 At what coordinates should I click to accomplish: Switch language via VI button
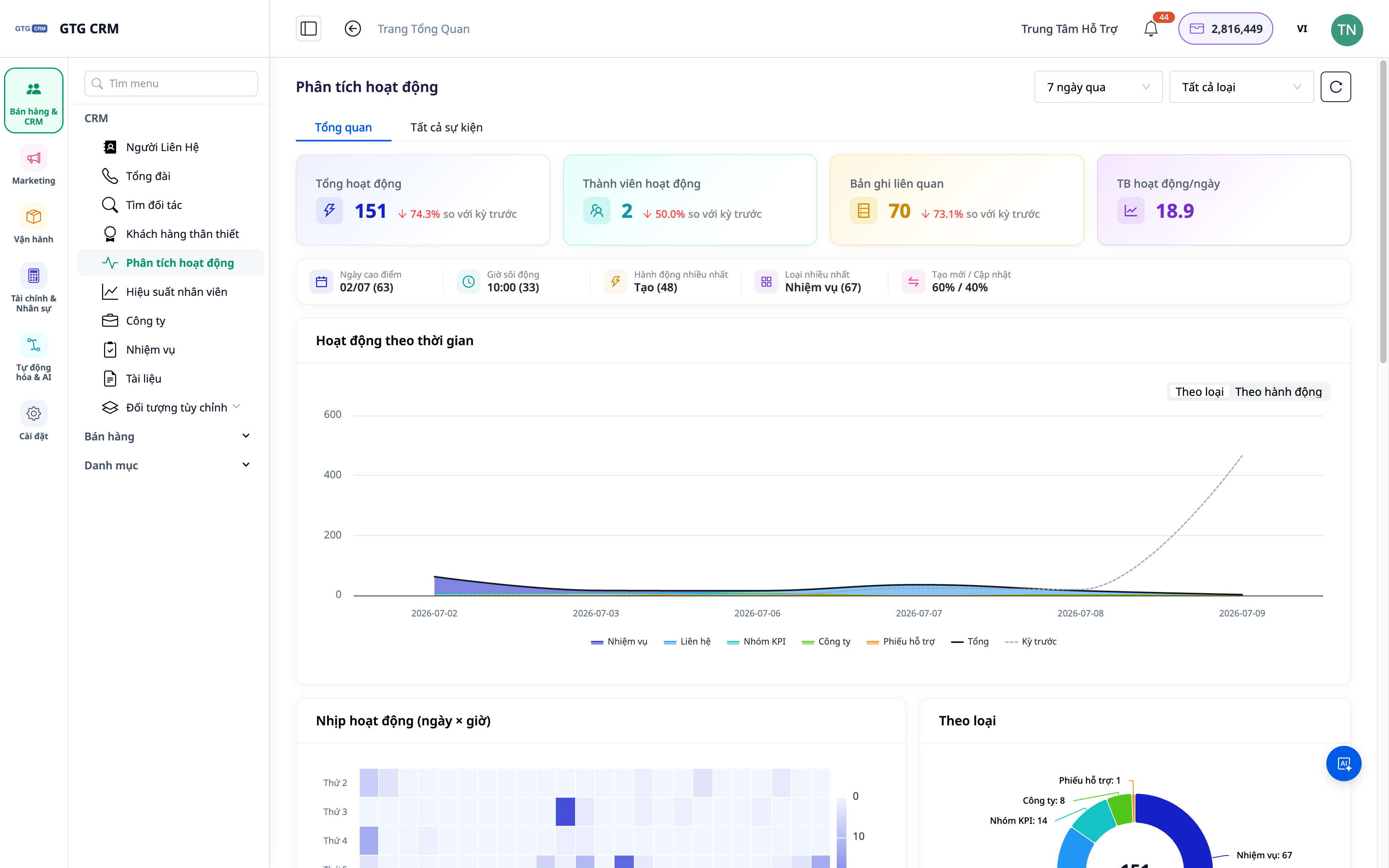(x=1302, y=29)
